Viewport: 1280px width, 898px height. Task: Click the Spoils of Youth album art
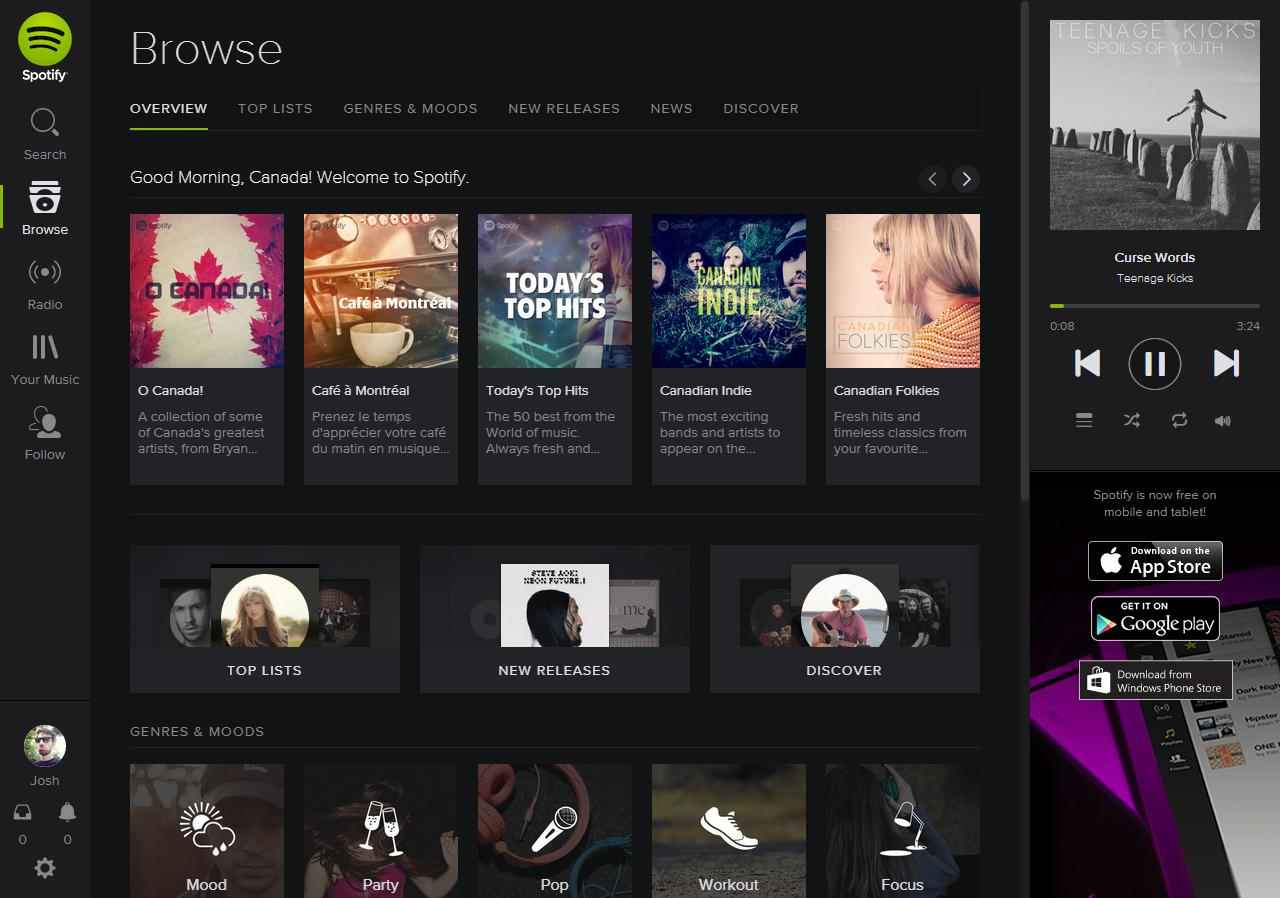(1155, 125)
